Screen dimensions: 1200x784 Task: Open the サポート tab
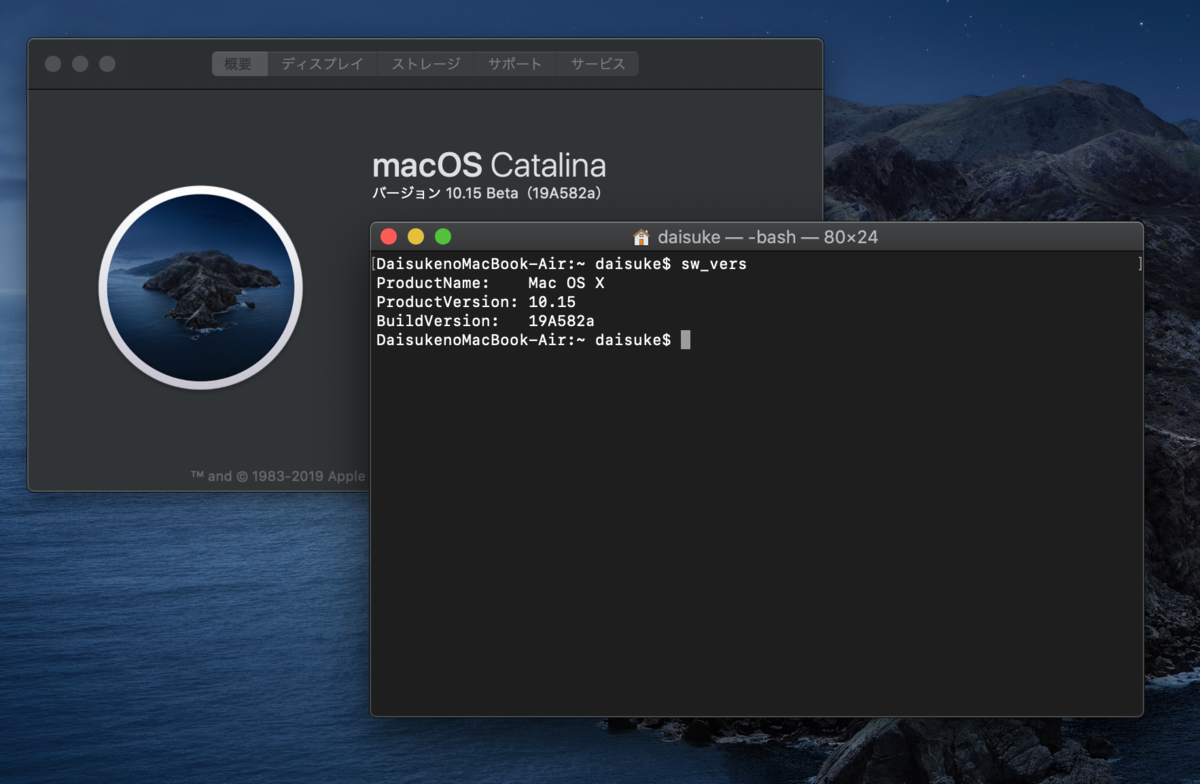[515, 64]
